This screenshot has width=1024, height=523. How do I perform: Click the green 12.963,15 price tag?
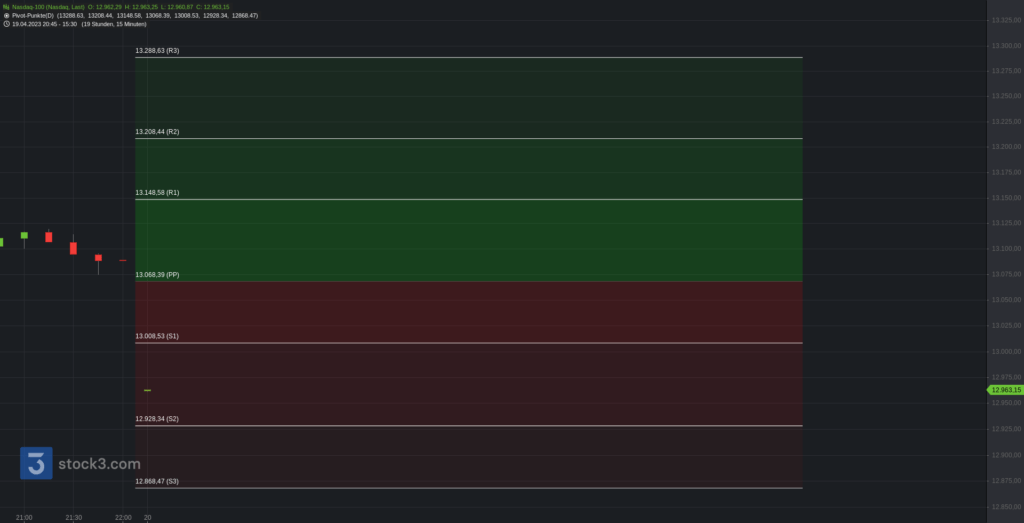click(x=1005, y=390)
